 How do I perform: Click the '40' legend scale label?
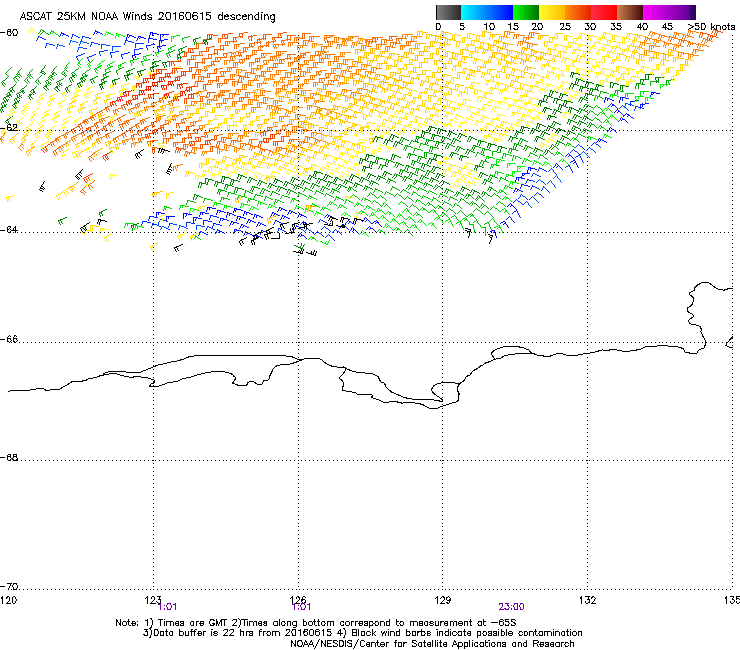click(642, 27)
